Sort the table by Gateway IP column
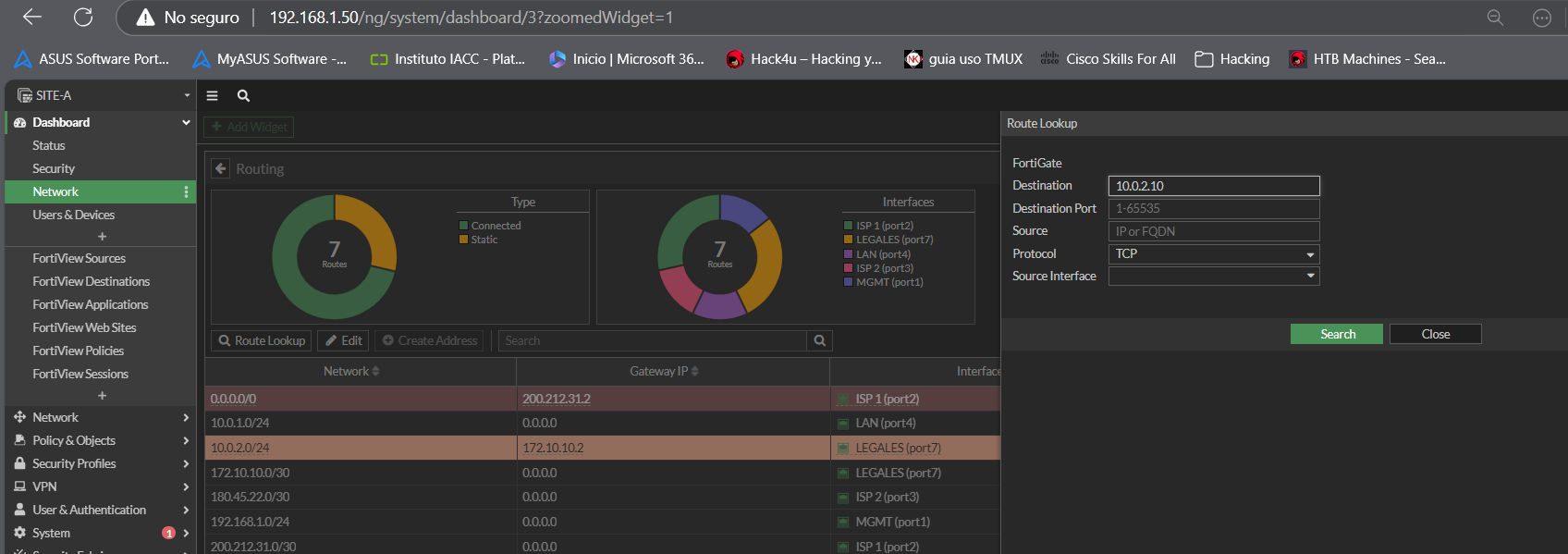The height and width of the screenshot is (554, 1568). coord(664,371)
